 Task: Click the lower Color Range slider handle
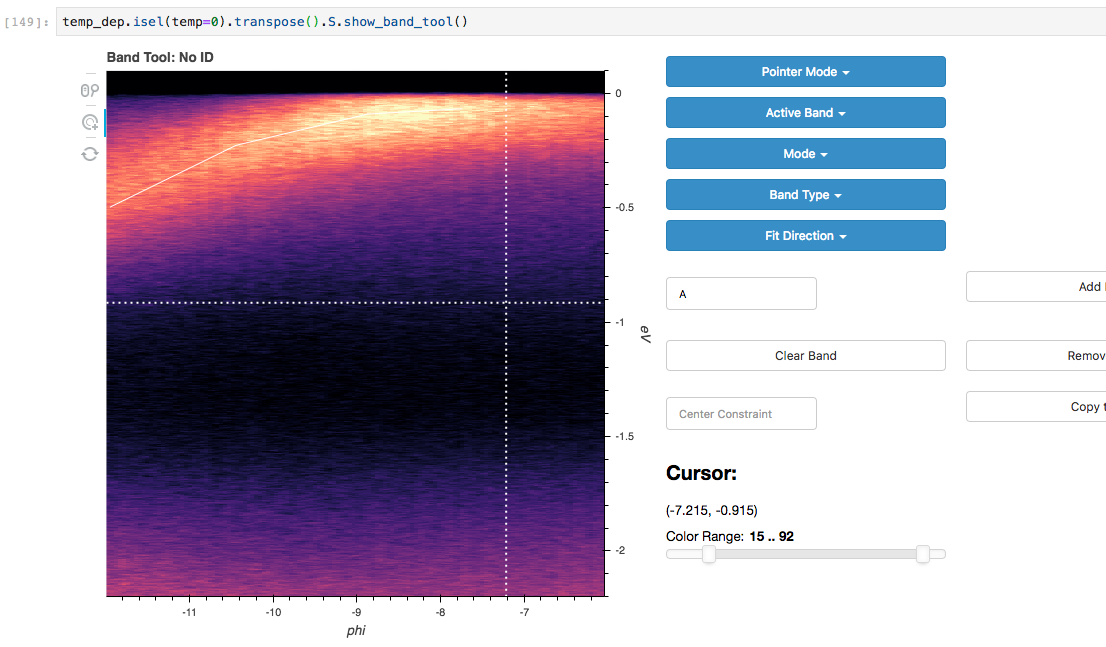tap(709, 555)
